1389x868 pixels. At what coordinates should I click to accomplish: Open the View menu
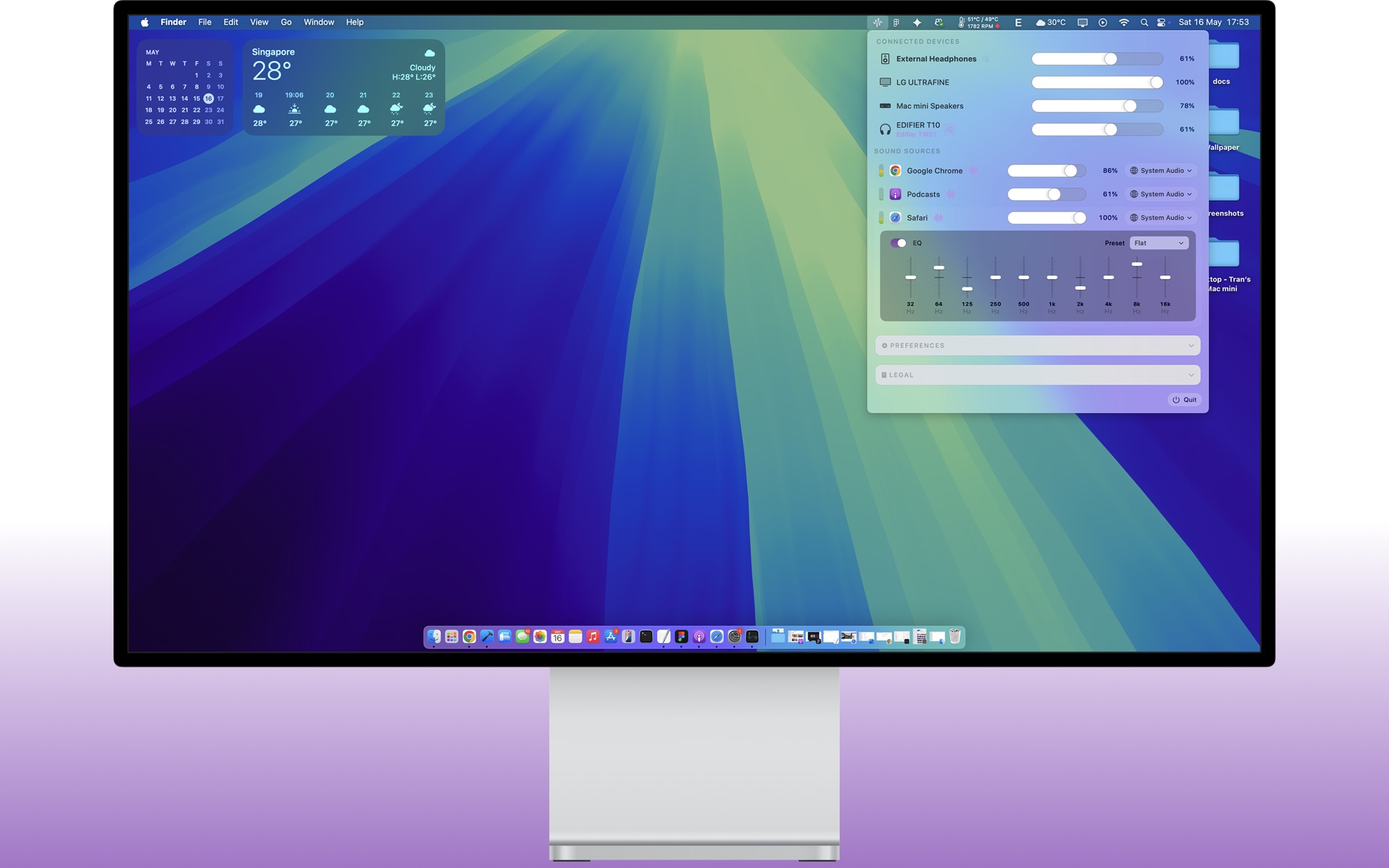click(259, 22)
